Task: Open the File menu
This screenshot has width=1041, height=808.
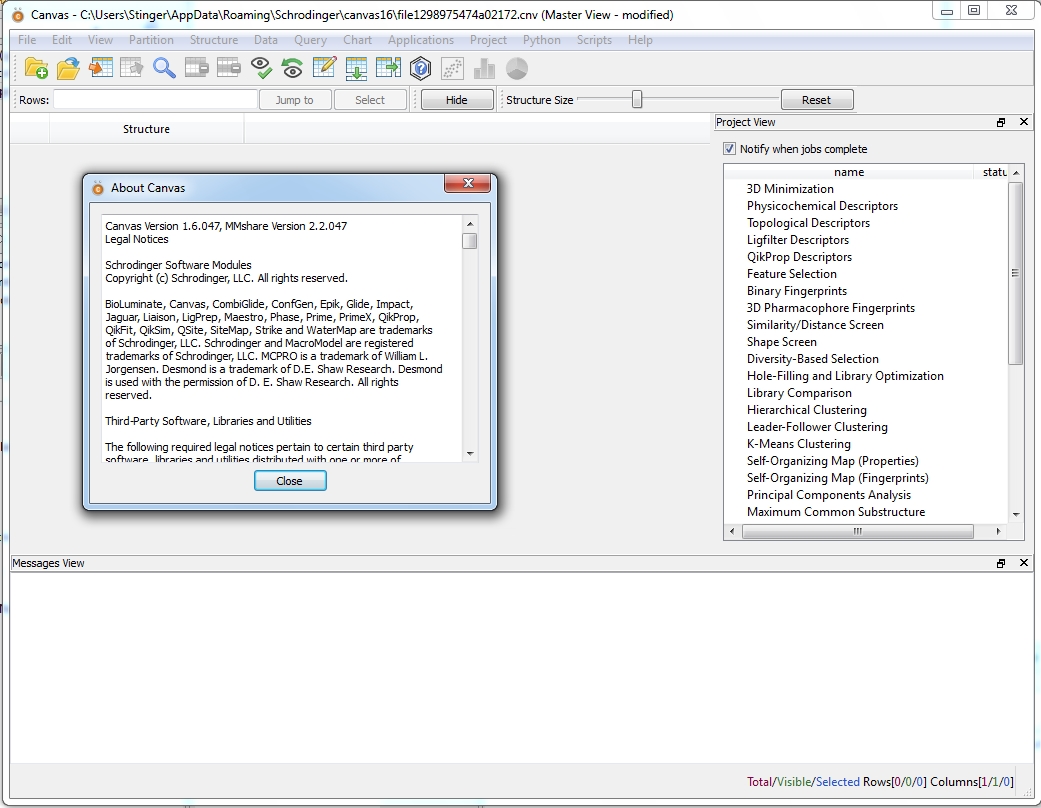Action: tap(27, 40)
